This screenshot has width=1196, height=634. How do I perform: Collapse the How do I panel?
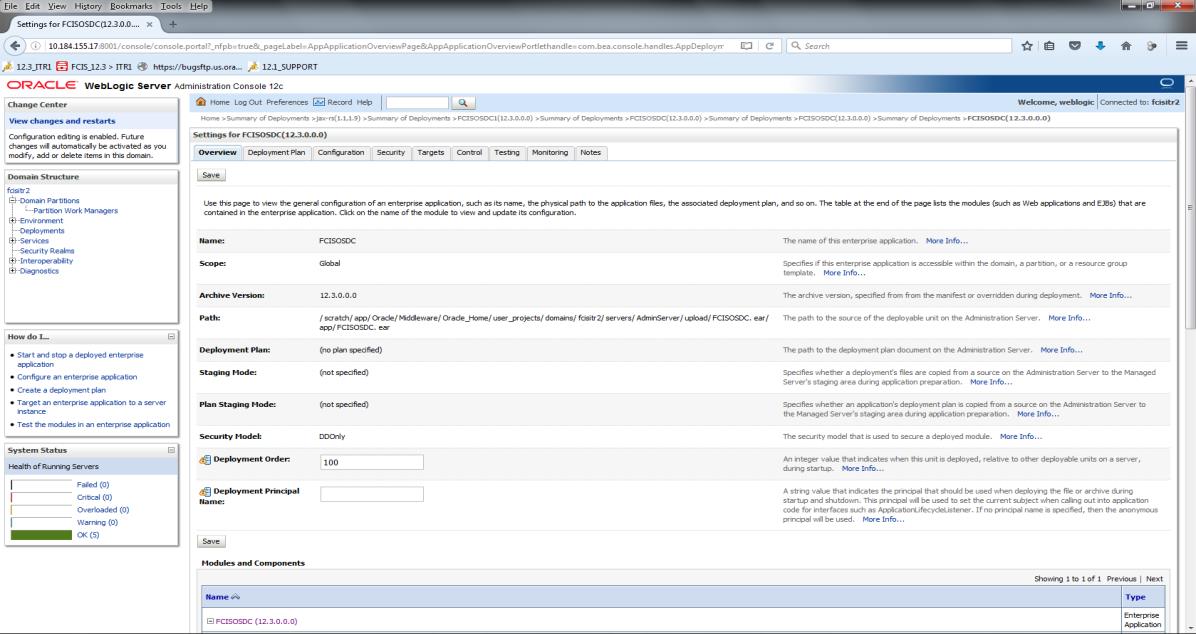(x=171, y=336)
